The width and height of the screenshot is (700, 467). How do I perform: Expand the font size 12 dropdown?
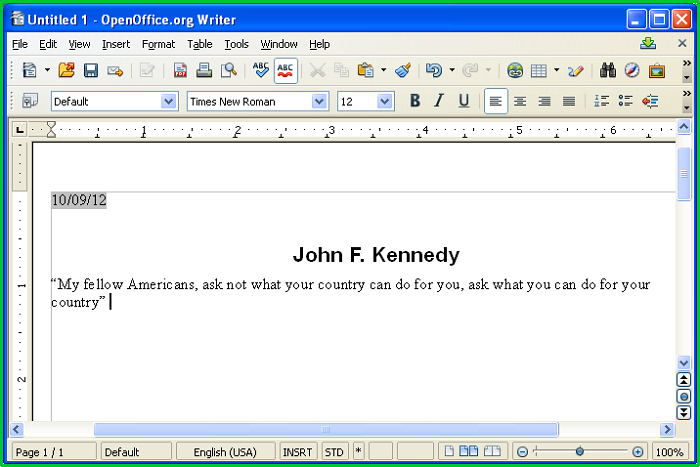(385, 101)
